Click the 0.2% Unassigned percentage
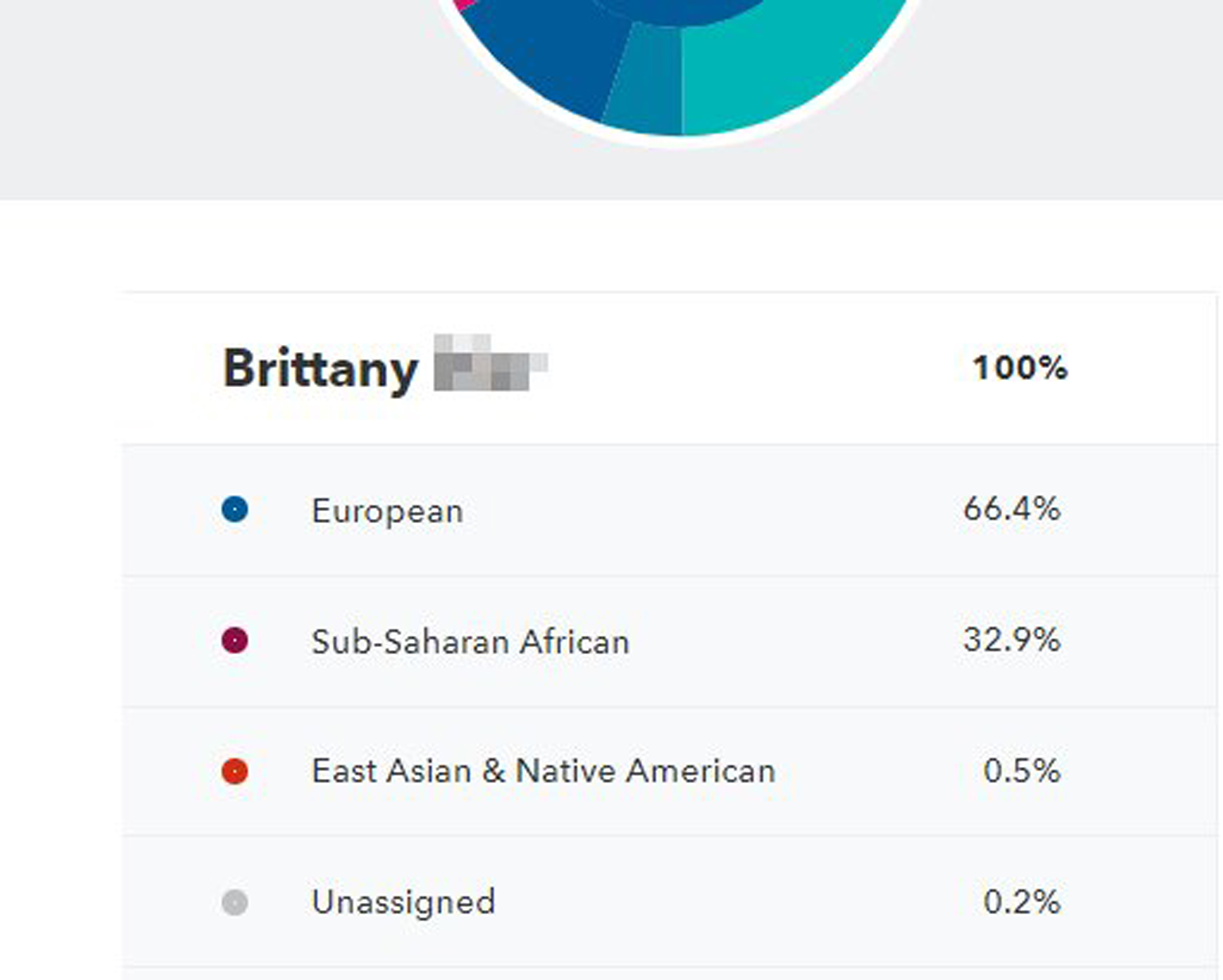 (x=1022, y=902)
